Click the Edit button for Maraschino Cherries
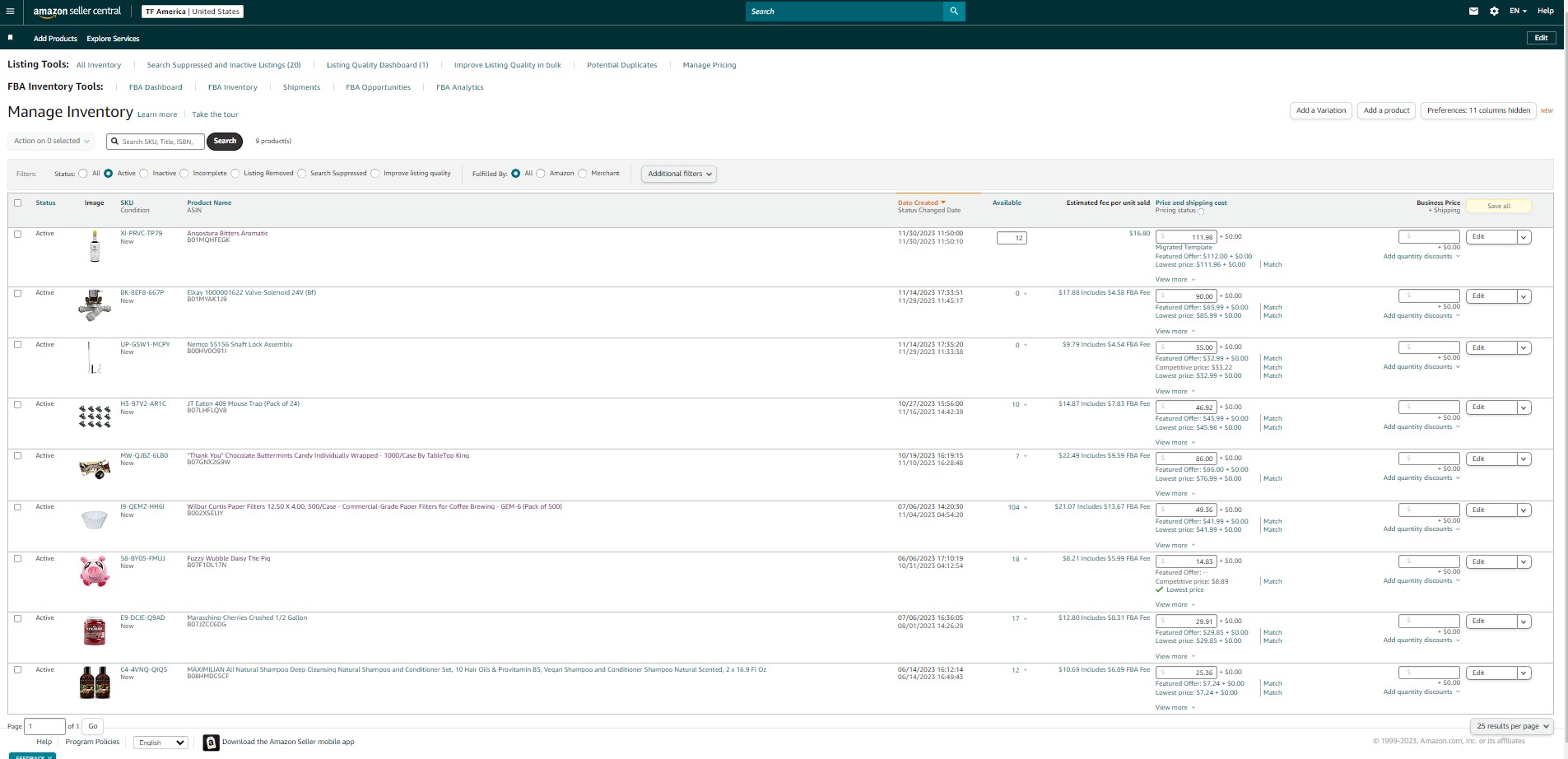The height and width of the screenshot is (759, 1568). (1491, 622)
